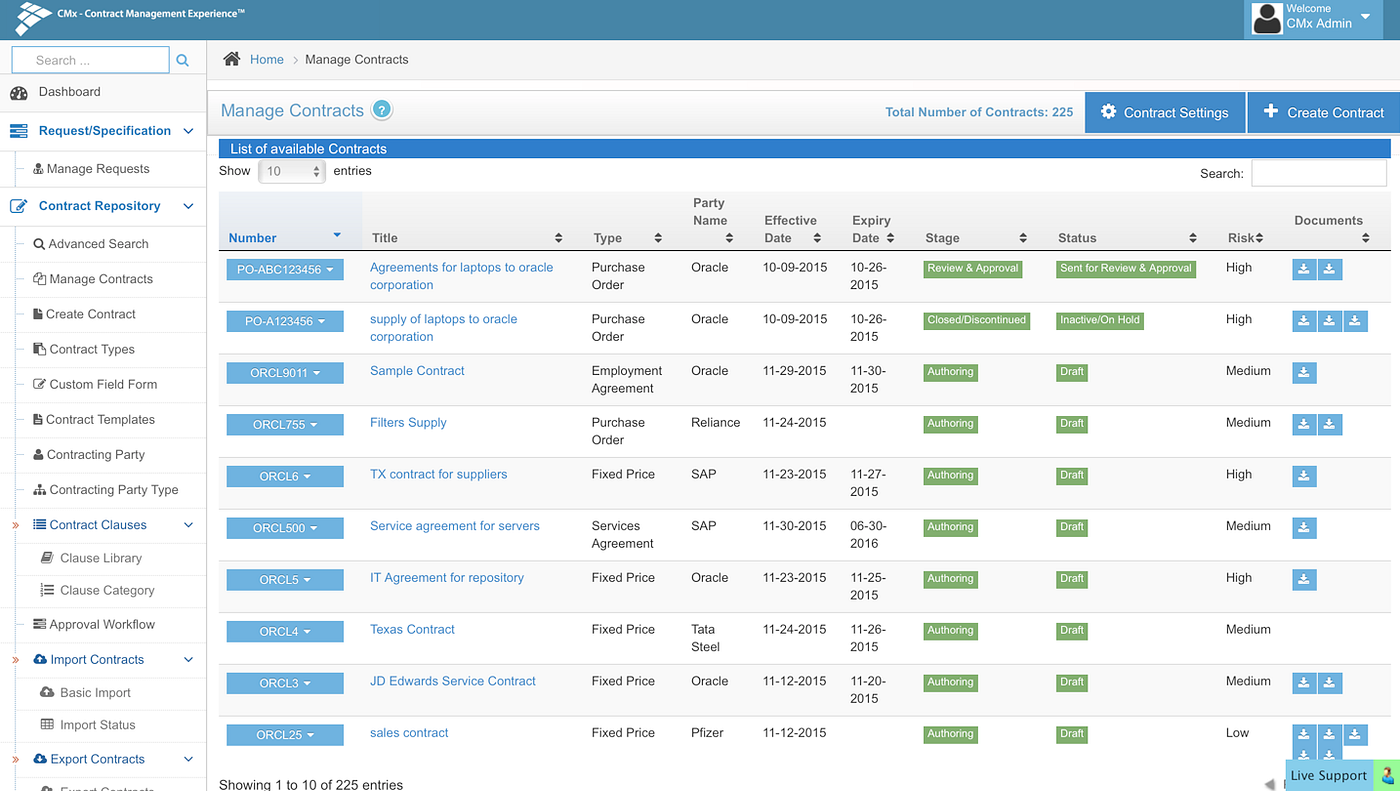
Task: Click the Create Contract button
Action: tap(1330, 112)
